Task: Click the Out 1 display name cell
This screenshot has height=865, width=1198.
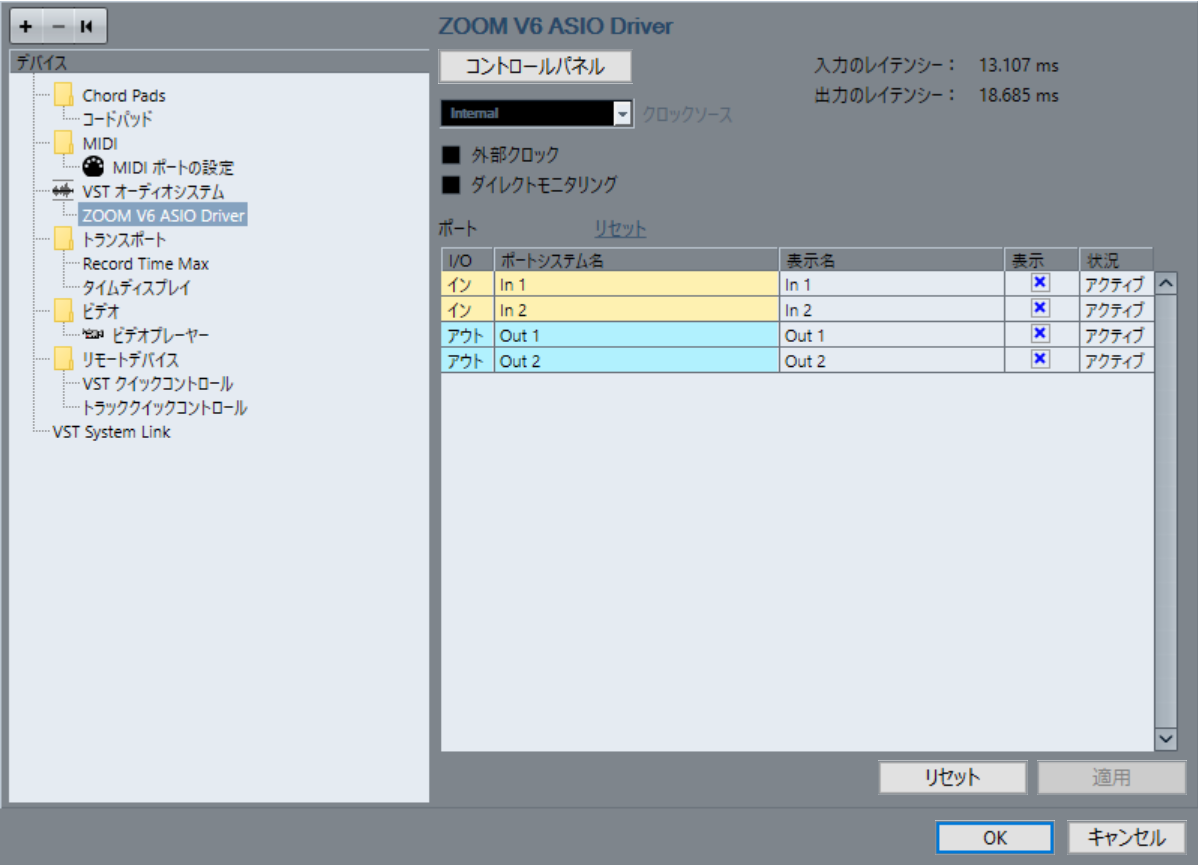Action: click(x=892, y=335)
